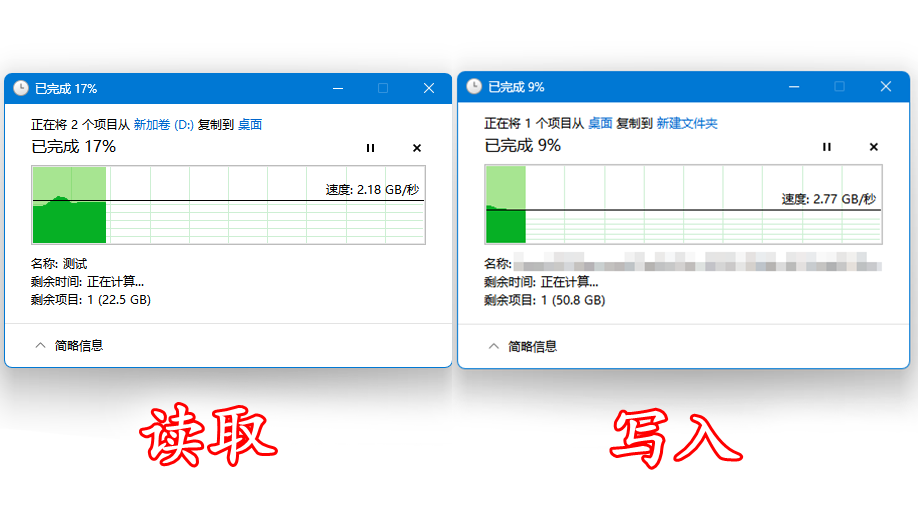Open the 桌面 source link in right dialog
918x516 pixels.
[600, 124]
